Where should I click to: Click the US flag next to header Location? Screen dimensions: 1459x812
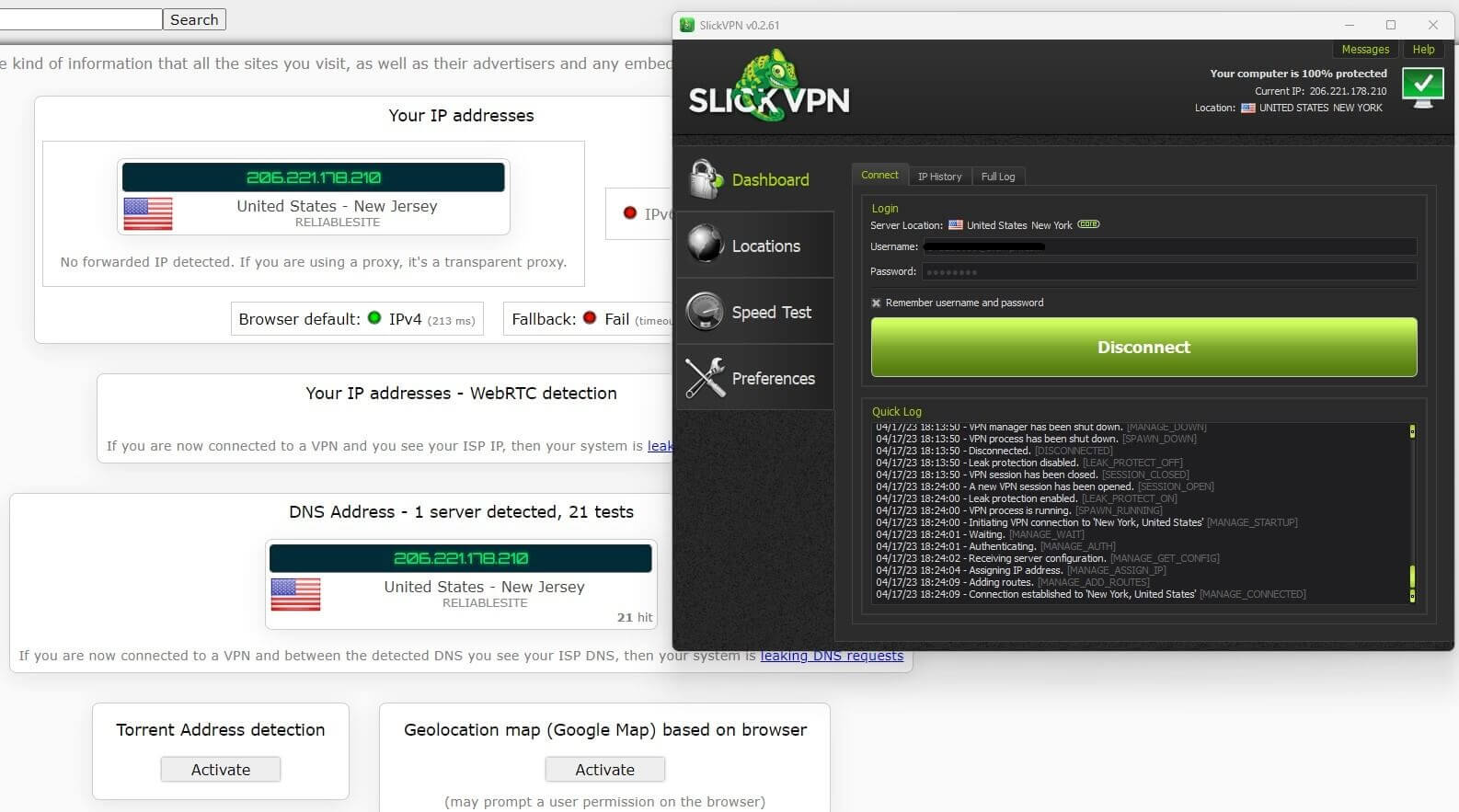coord(1247,108)
